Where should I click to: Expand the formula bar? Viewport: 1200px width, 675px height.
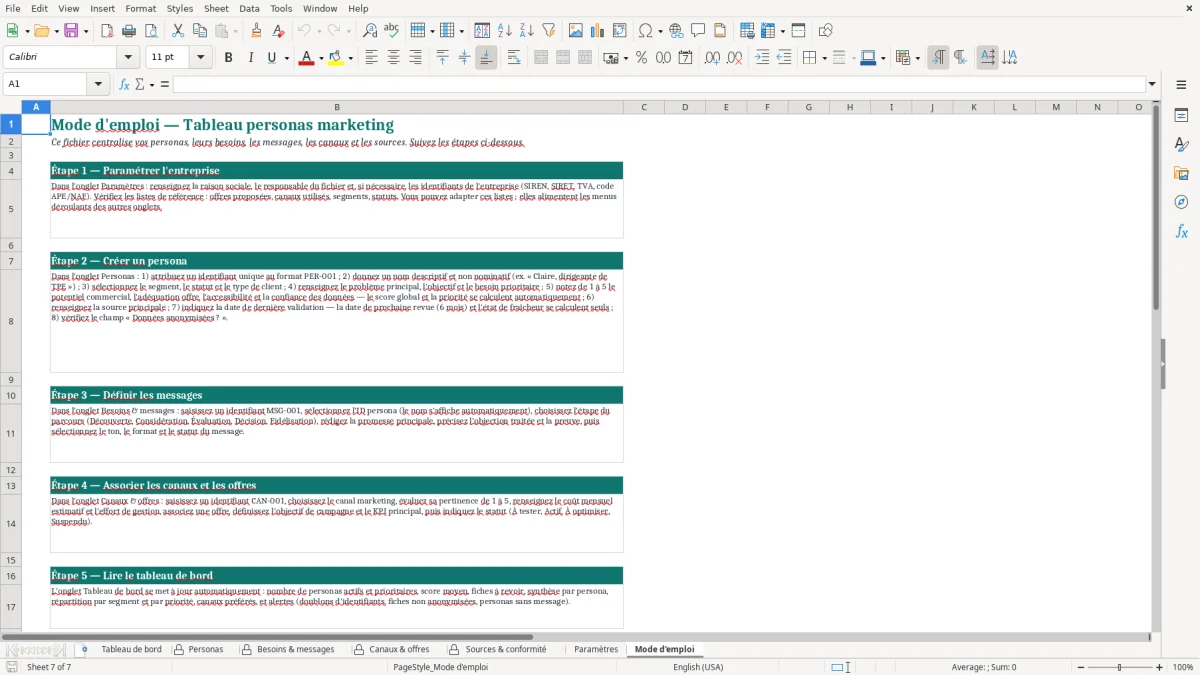click(1153, 84)
